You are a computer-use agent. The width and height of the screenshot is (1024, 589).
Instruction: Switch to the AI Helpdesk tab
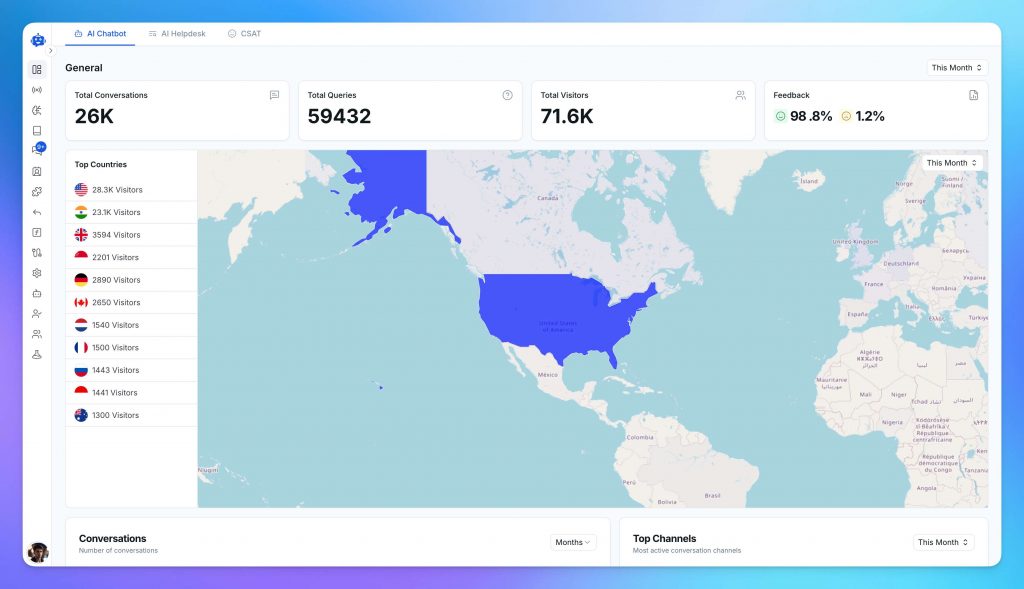(x=177, y=33)
